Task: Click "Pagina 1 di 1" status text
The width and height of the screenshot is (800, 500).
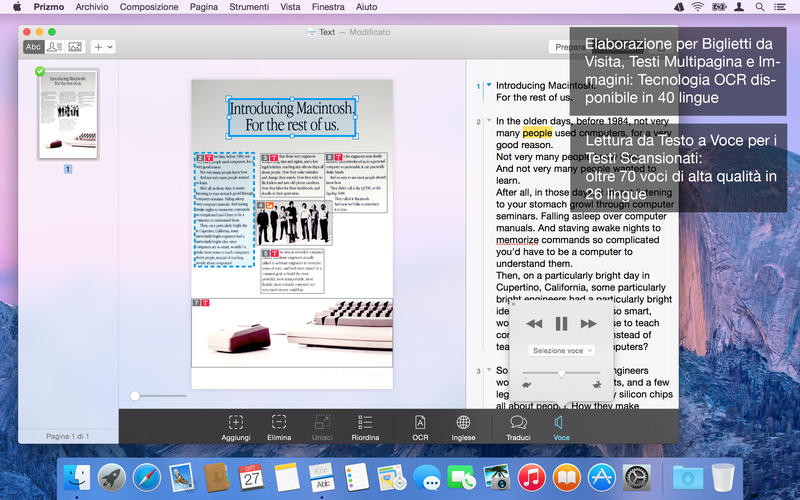Action: point(68,436)
